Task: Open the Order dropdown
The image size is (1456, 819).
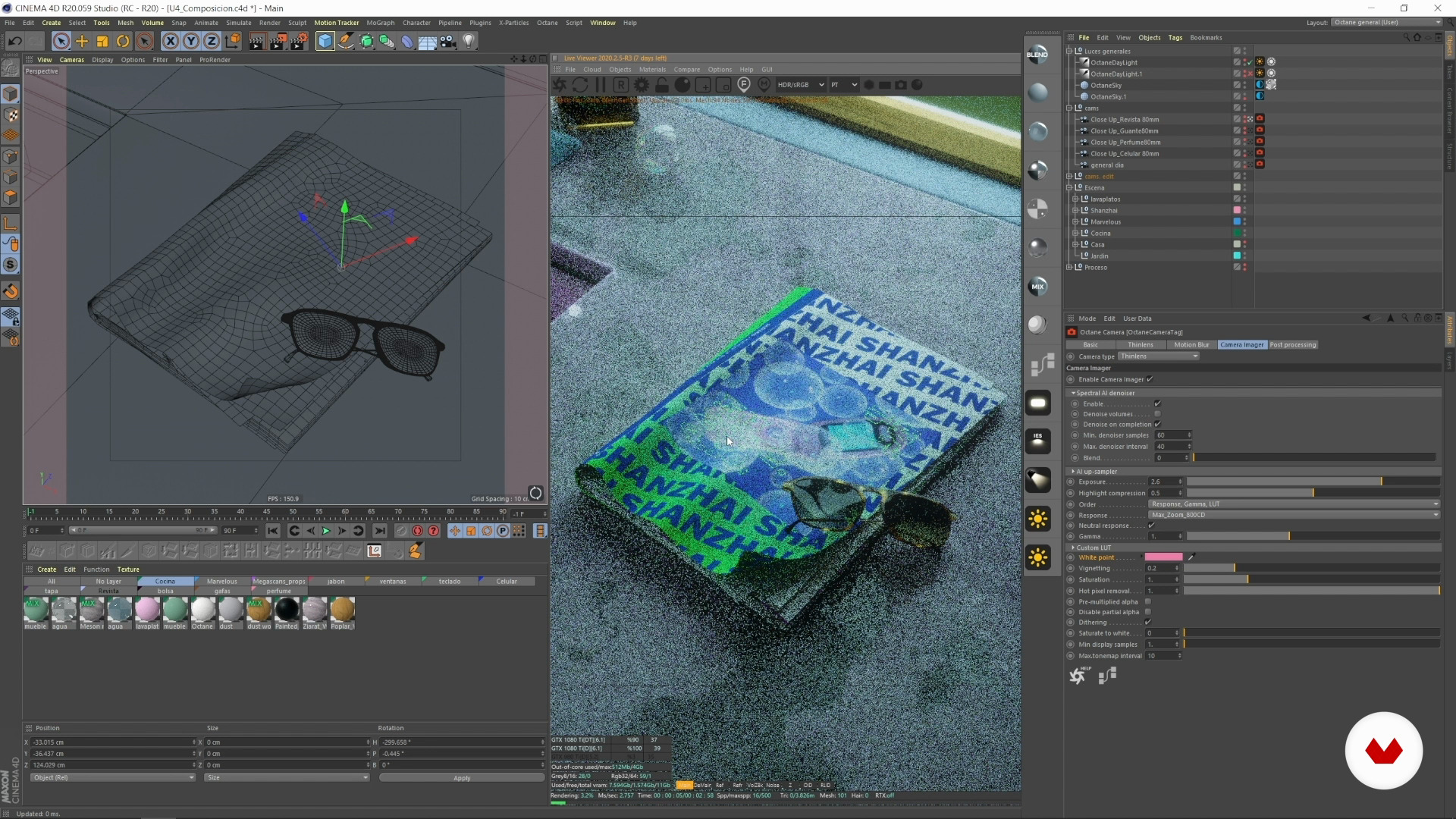Action: pyautogui.click(x=1294, y=504)
